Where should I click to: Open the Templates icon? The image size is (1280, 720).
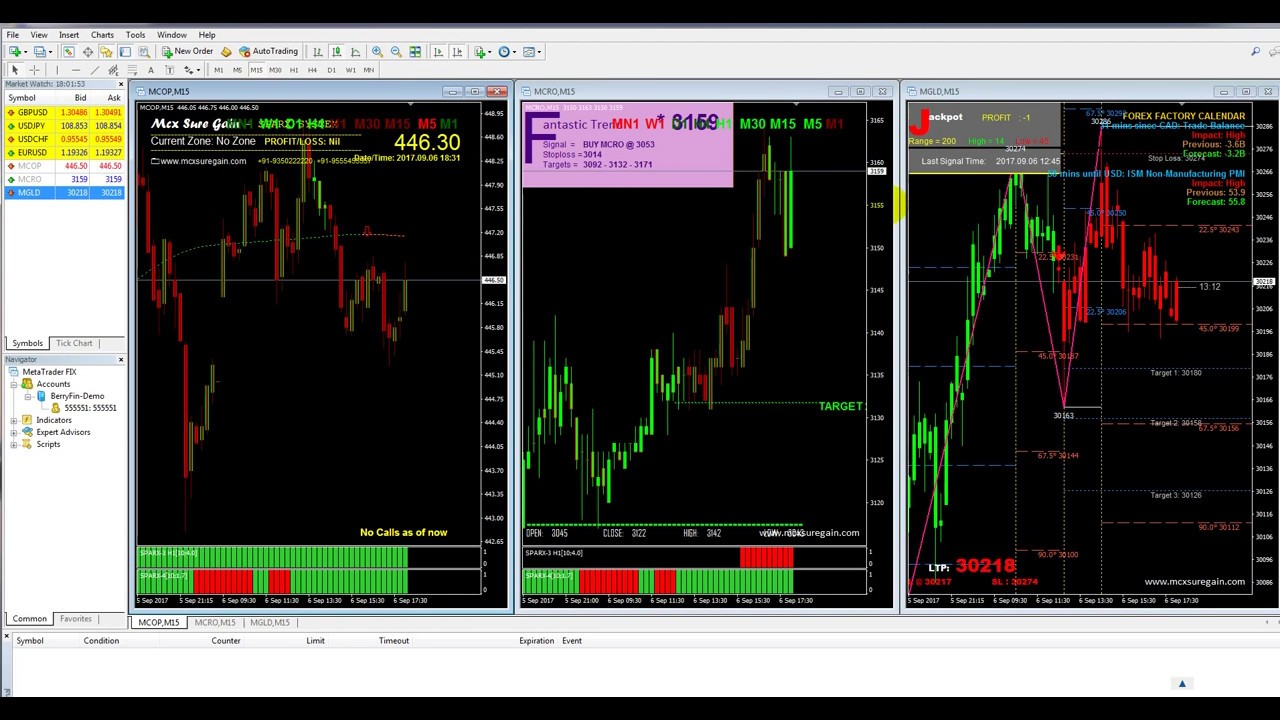tap(529, 51)
